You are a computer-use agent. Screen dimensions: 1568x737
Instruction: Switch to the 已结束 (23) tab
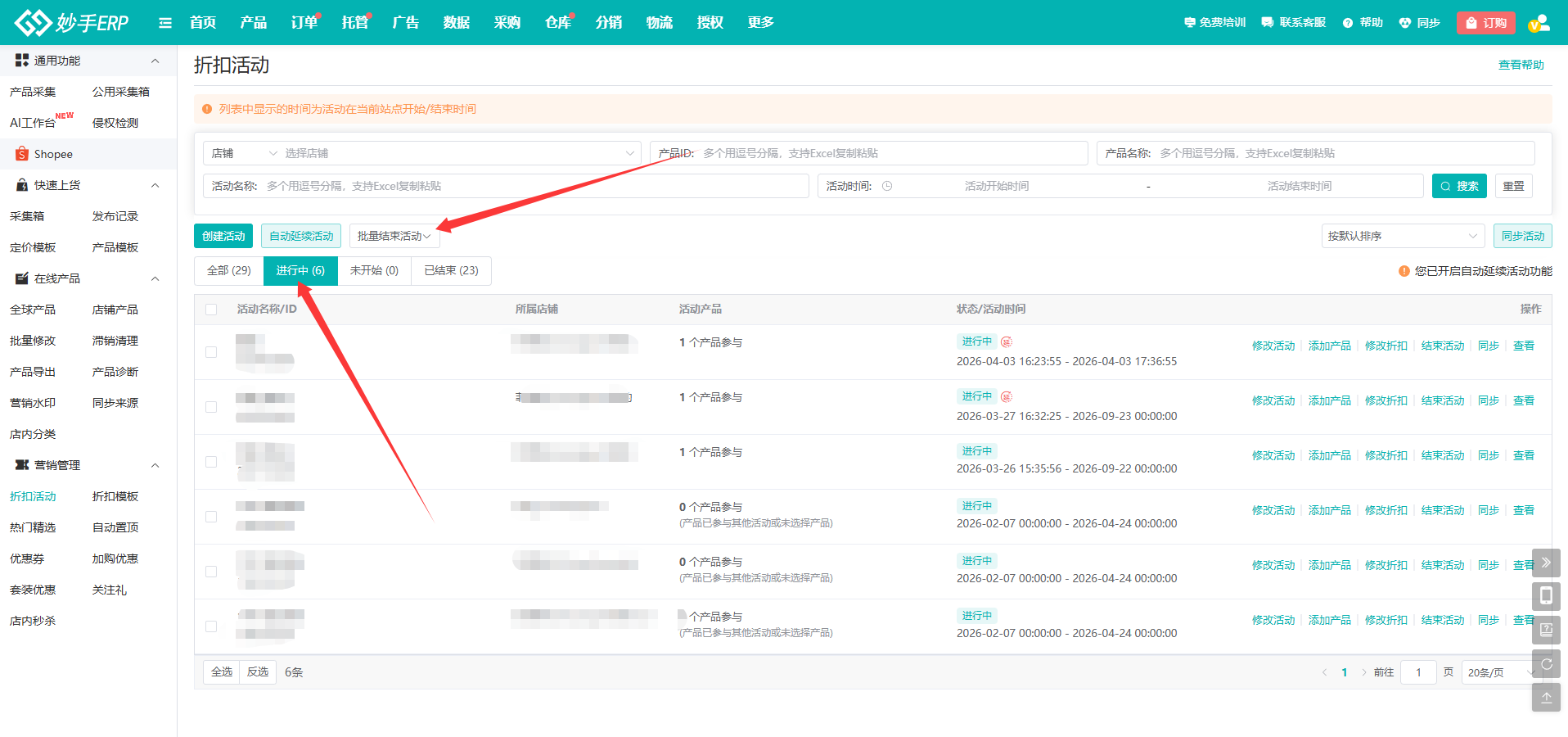coord(451,270)
